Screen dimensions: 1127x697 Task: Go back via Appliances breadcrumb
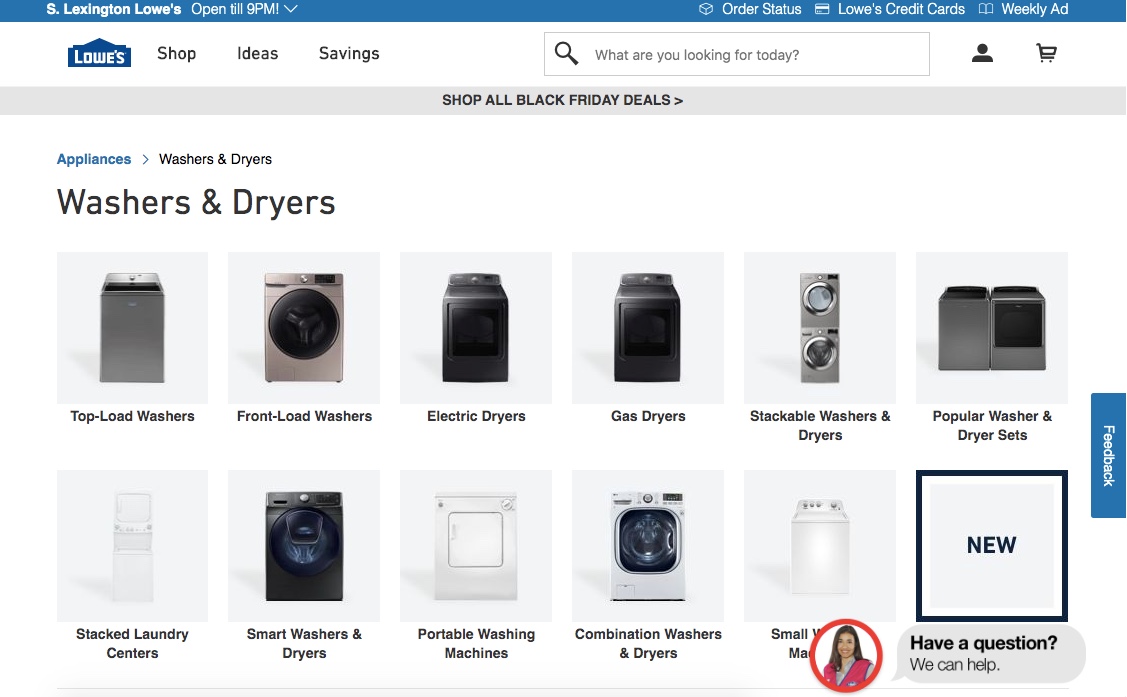coord(93,158)
